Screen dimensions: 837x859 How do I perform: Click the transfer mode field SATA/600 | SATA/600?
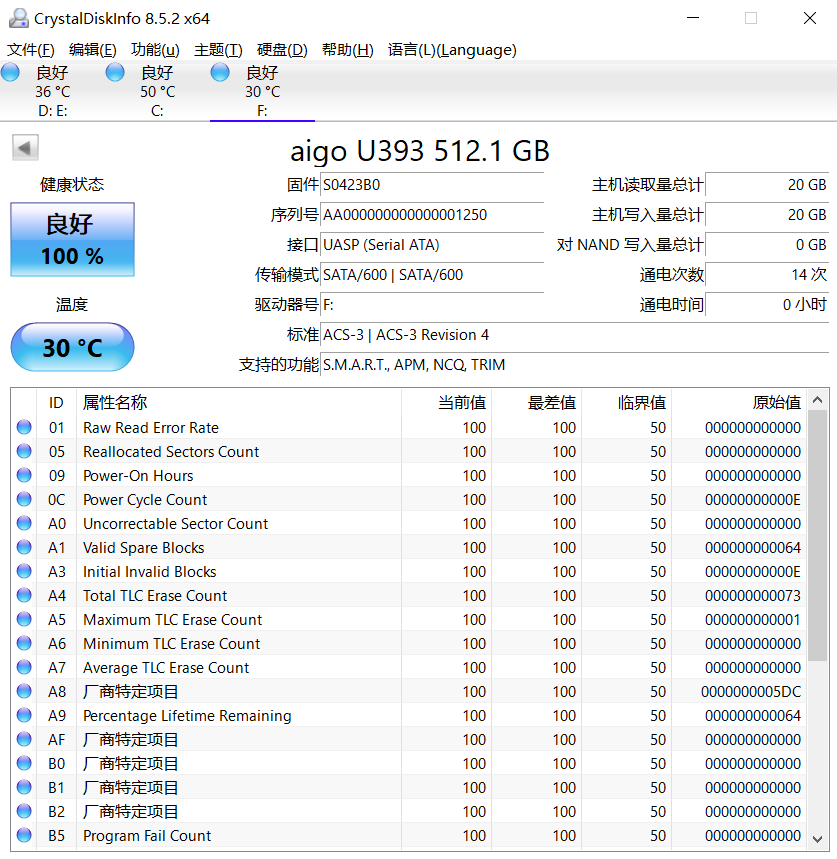tap(432, 274)
